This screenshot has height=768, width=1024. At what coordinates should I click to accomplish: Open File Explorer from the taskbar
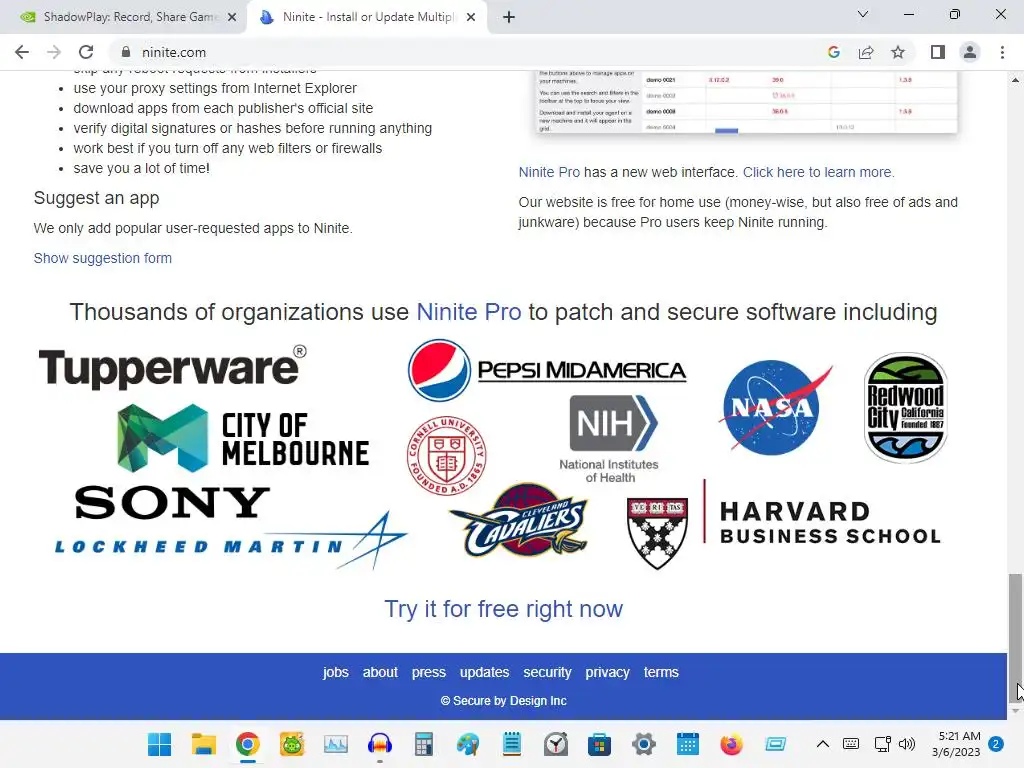coord(204,744)
